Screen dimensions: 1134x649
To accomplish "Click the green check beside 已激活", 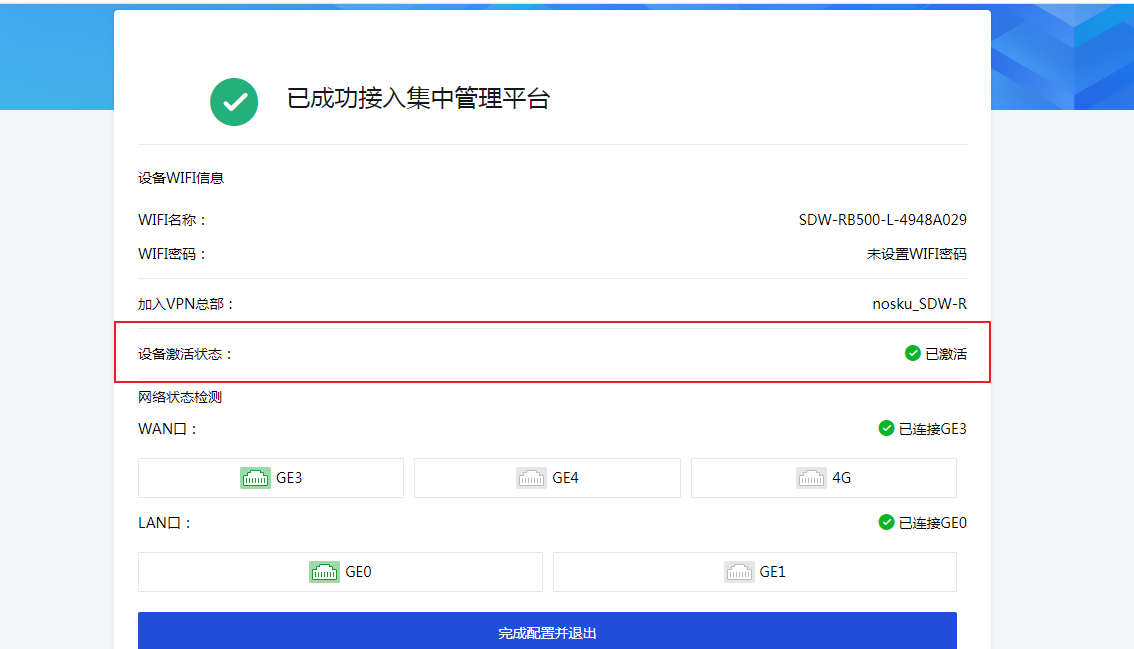I will pos(912,353).
